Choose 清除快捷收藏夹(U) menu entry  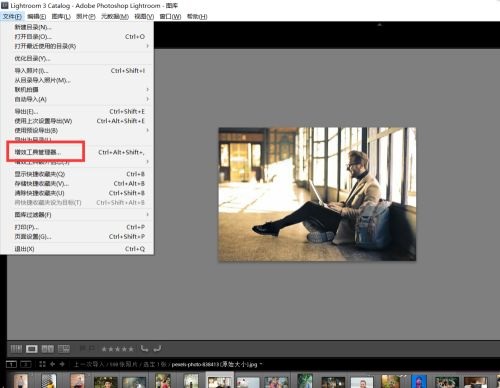(x=77, y=193)
